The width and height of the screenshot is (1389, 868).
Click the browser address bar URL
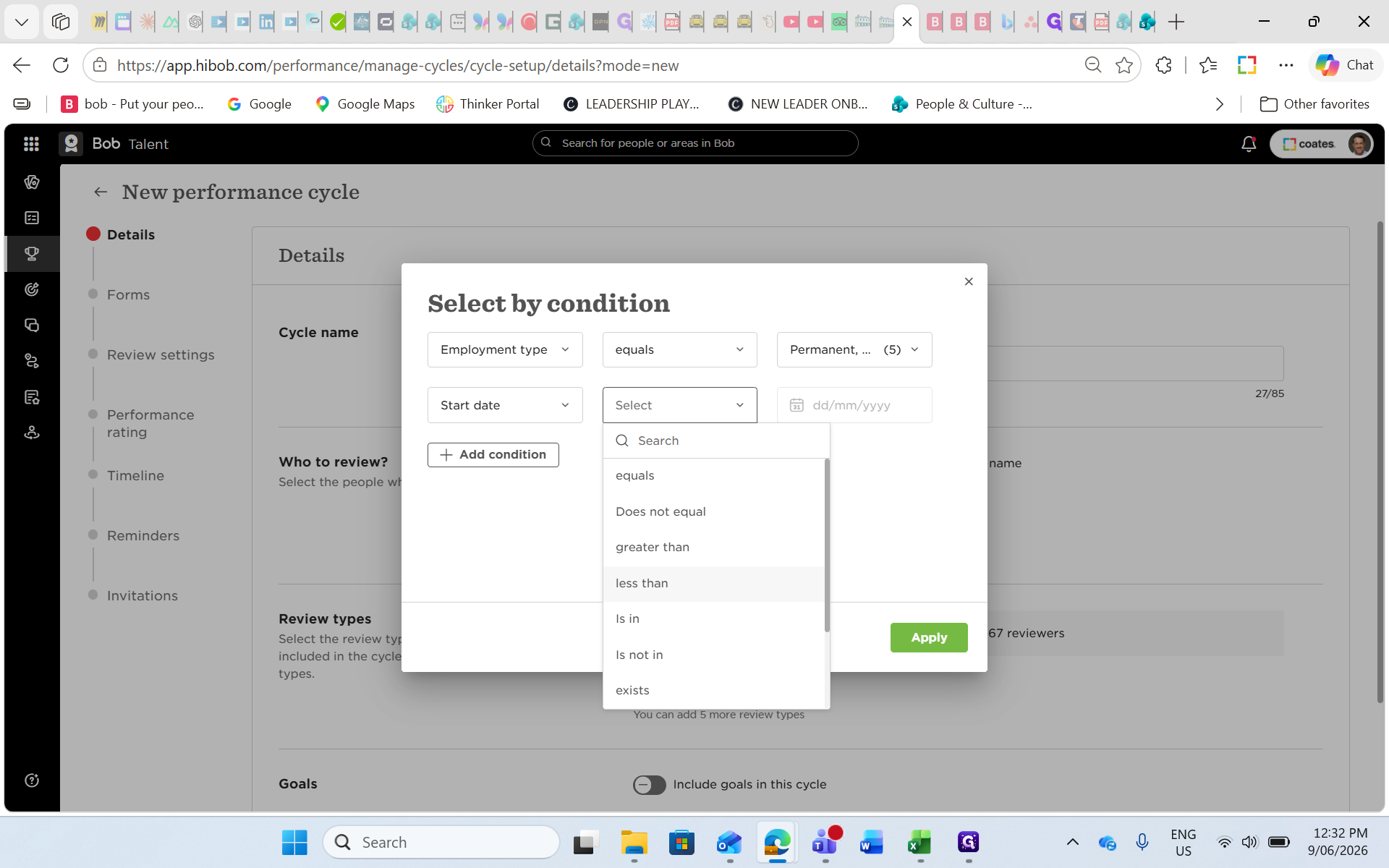pyautogui.click(x=398, y=66)
